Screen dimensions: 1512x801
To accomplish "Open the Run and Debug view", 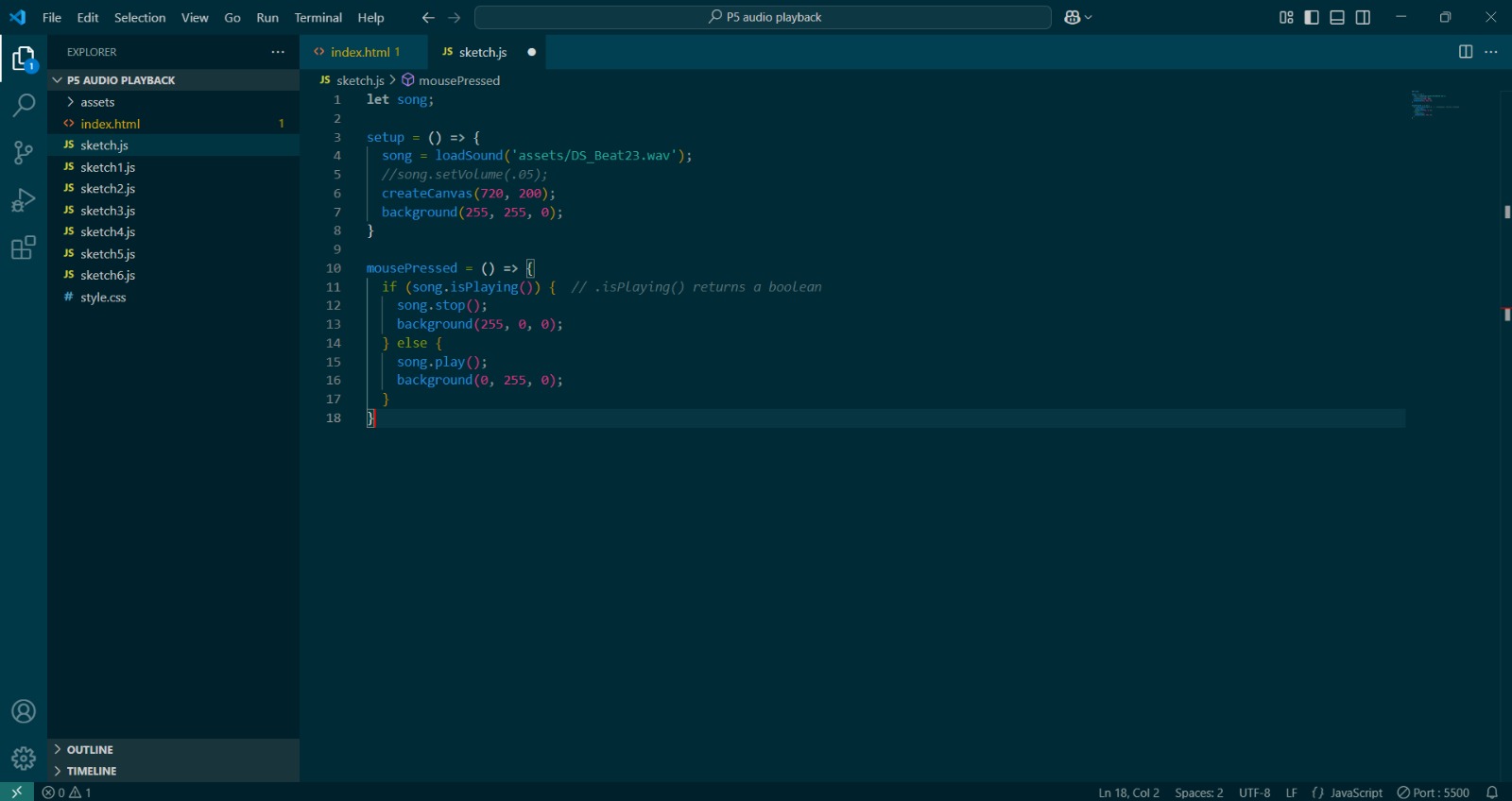I will click(x=24, y=200).
